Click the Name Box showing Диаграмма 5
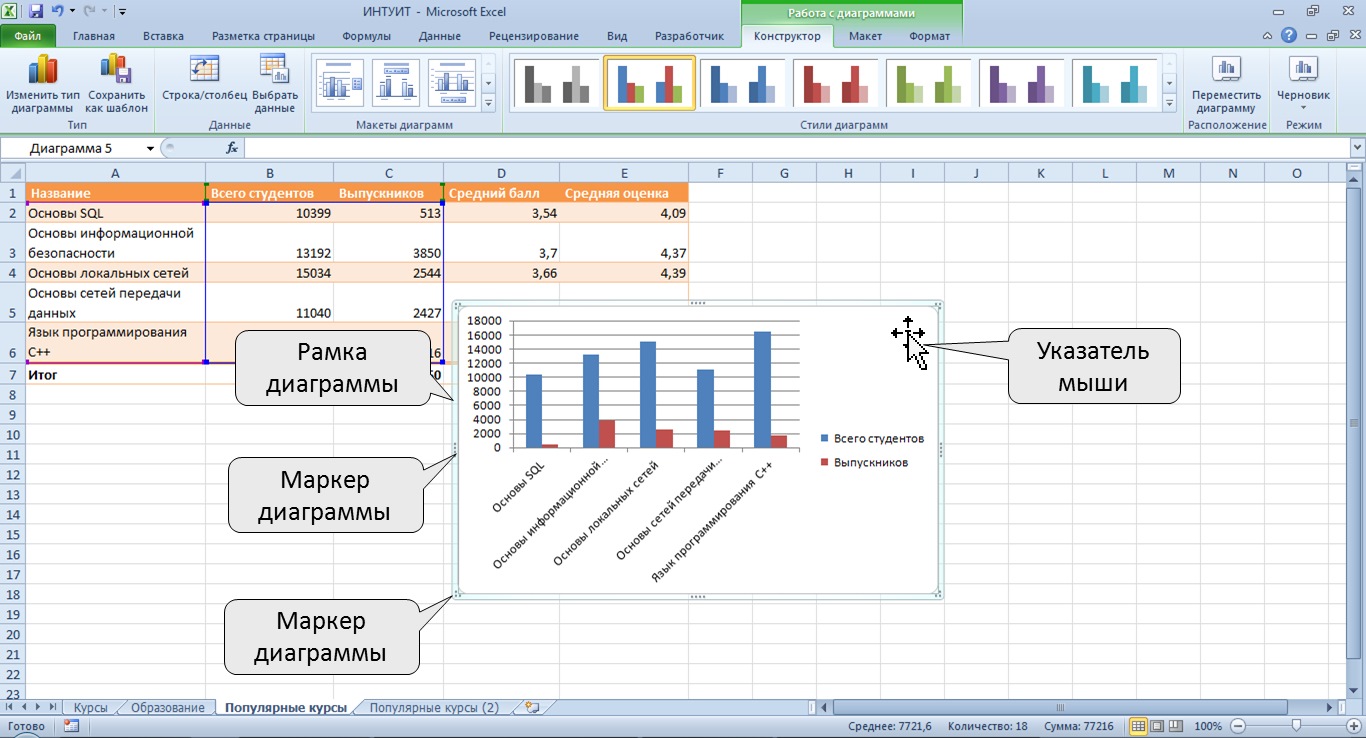 pos(78,148)
